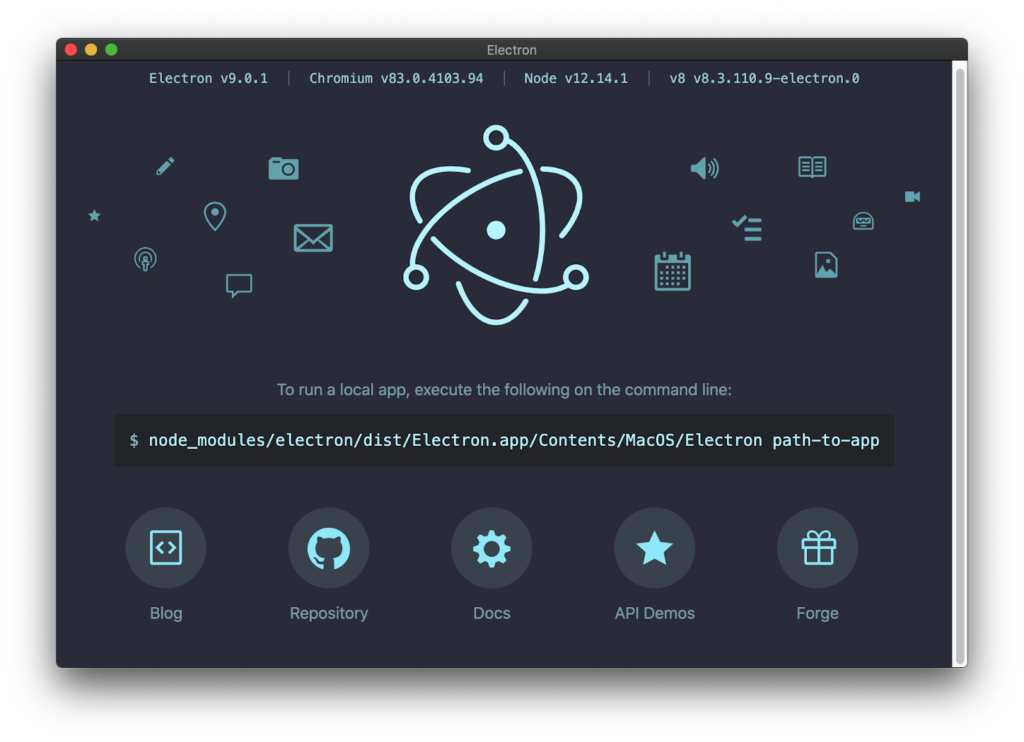Click the open book icon

click(811, 166)
